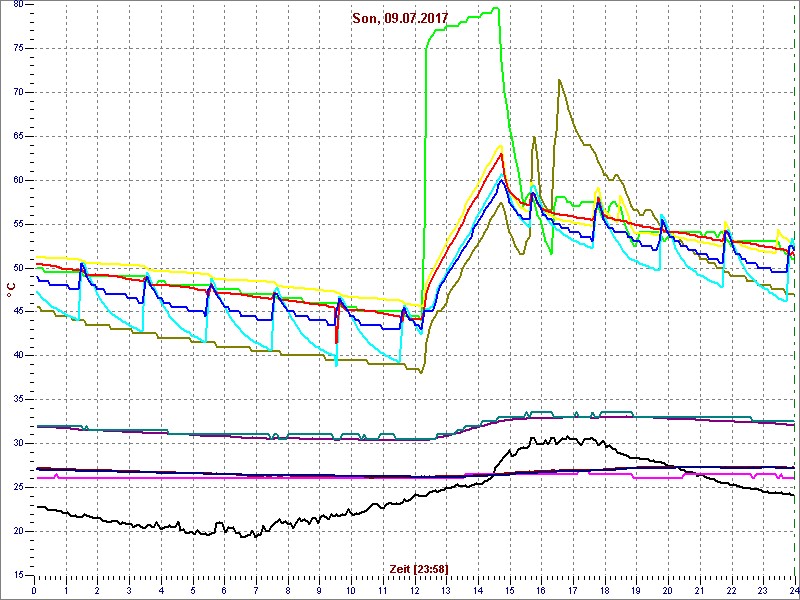Screen dimensions: 800x600
Task: Click hour 19 label on the time axis
Action: pos(636,589)
